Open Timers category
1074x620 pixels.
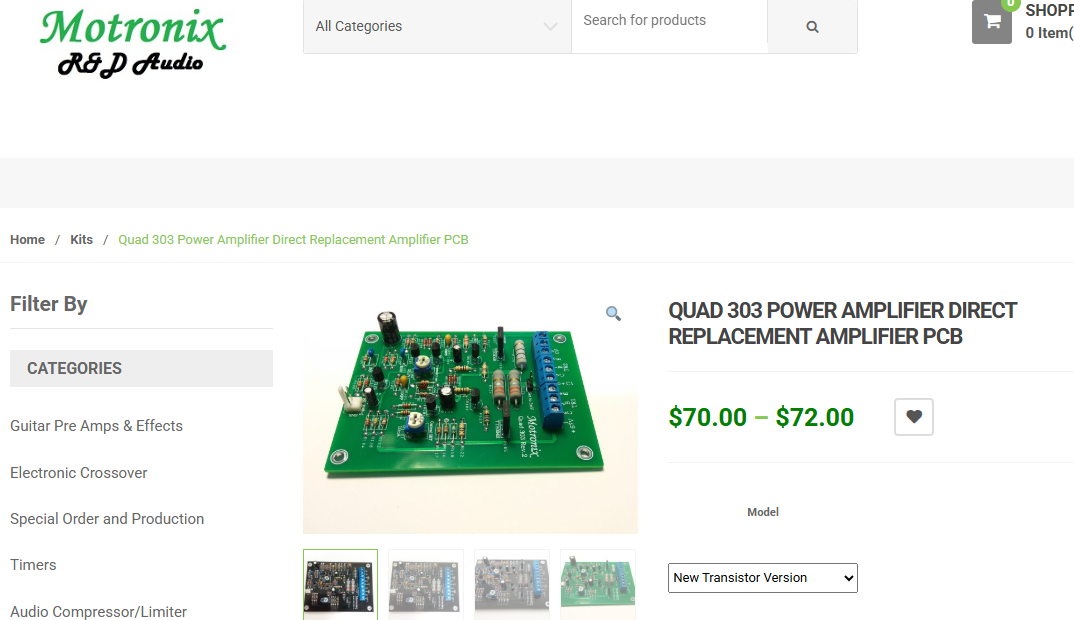tap(33, 565)
